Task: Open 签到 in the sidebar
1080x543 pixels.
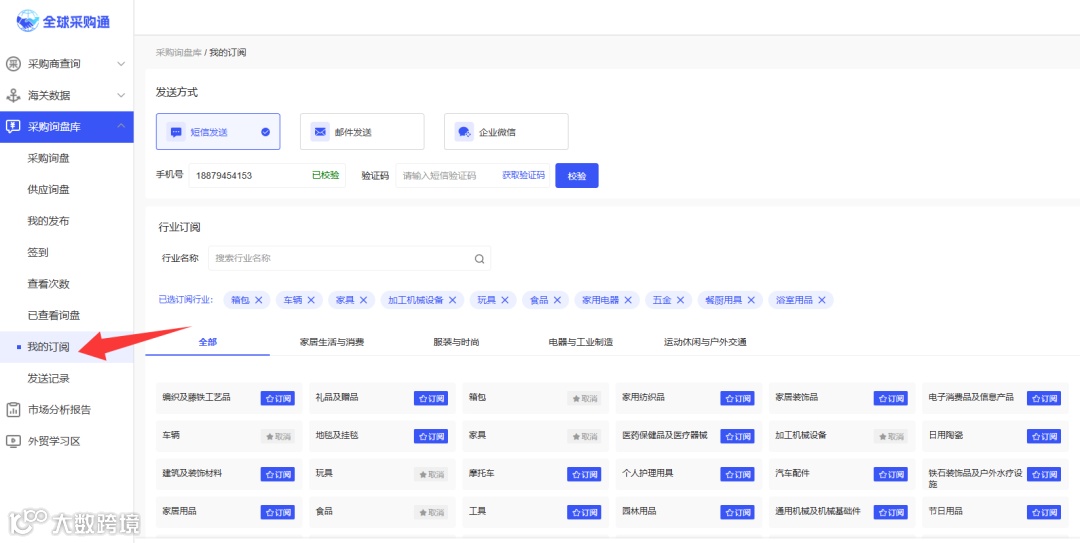Action: point(38,252)
